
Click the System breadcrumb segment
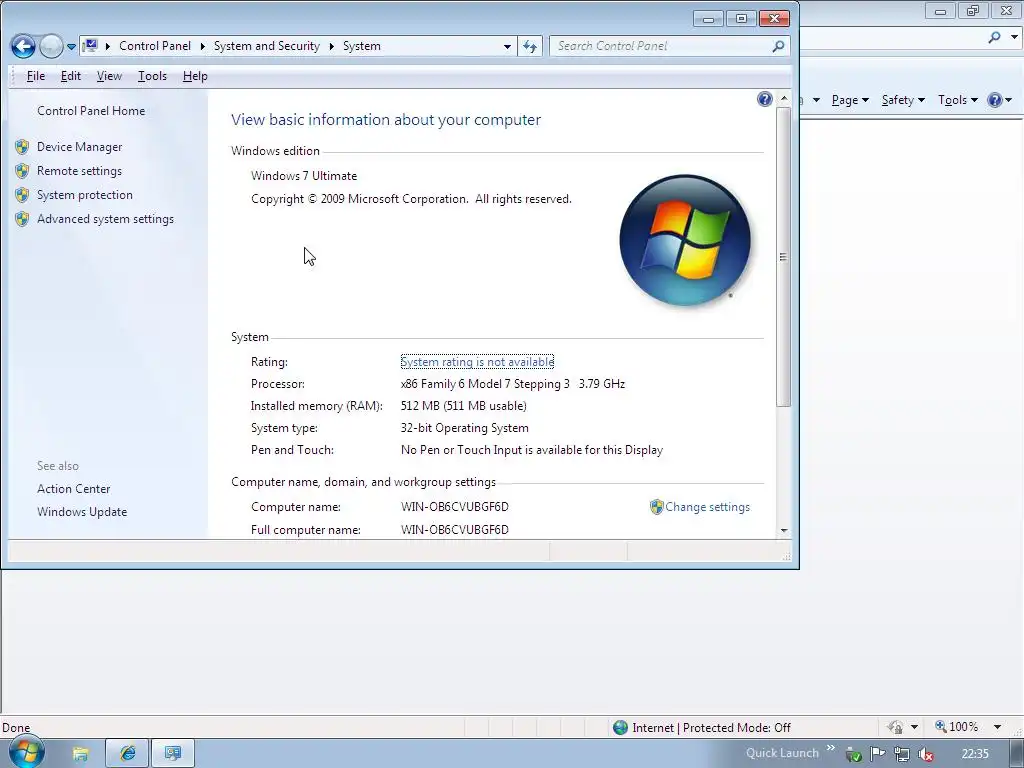coord(362,46)
